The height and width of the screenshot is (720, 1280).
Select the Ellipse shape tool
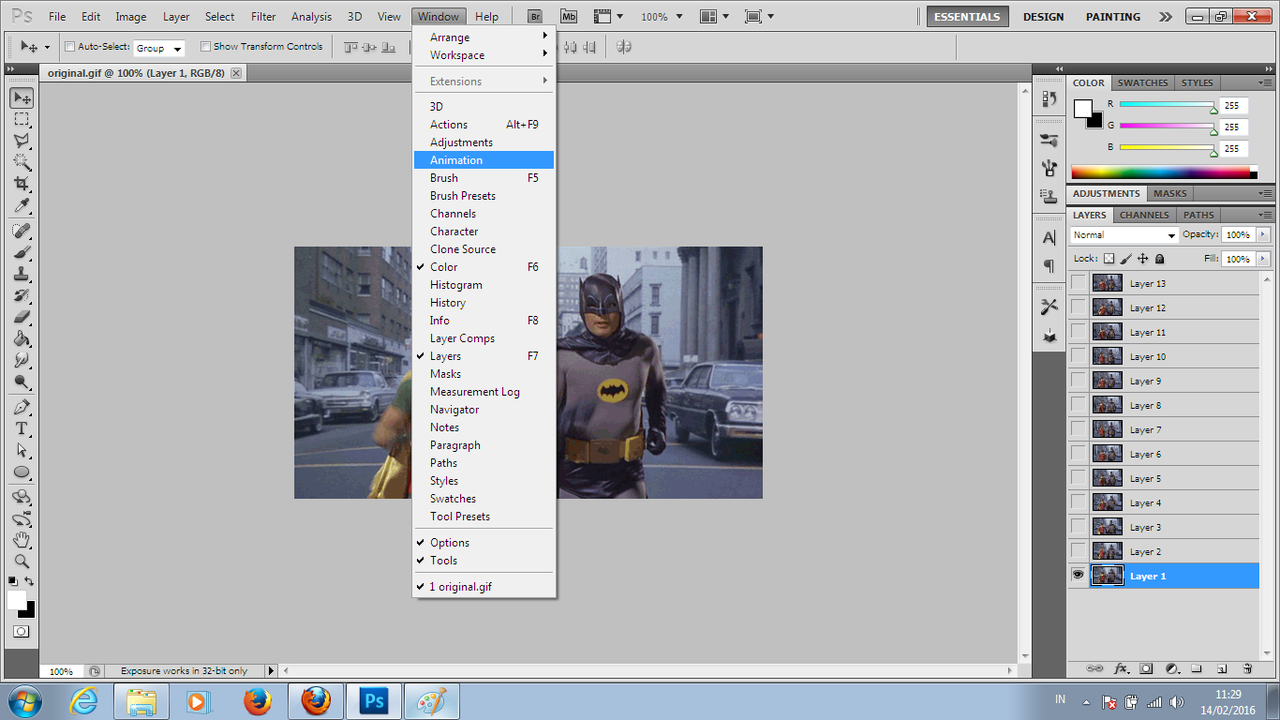[22, 472]
